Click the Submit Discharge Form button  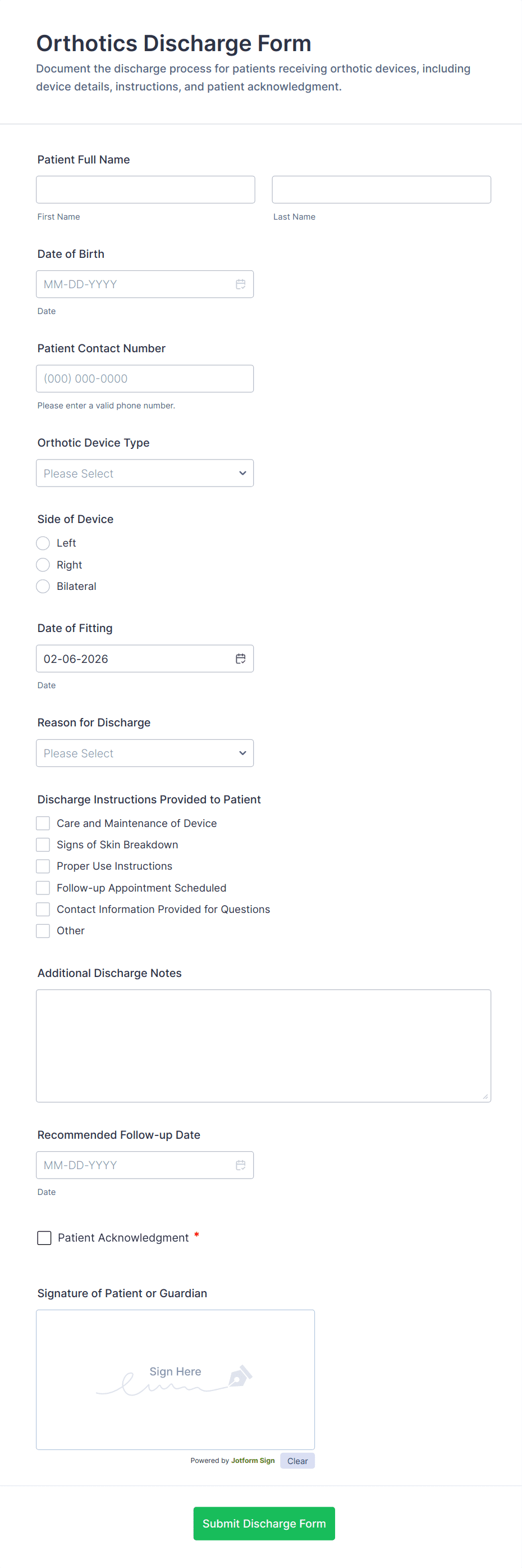pos(264,1523)
